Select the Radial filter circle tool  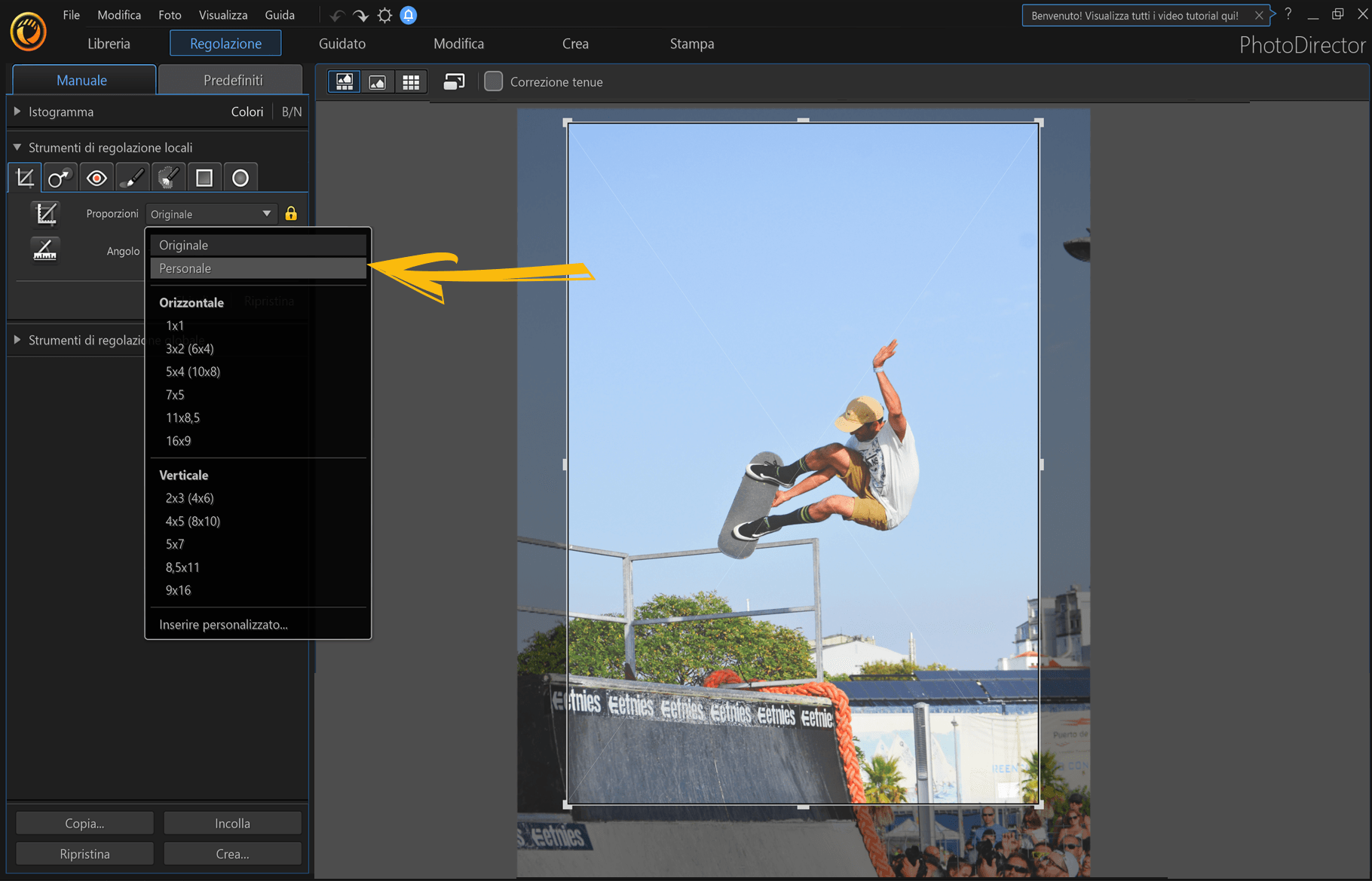(240, 178)
